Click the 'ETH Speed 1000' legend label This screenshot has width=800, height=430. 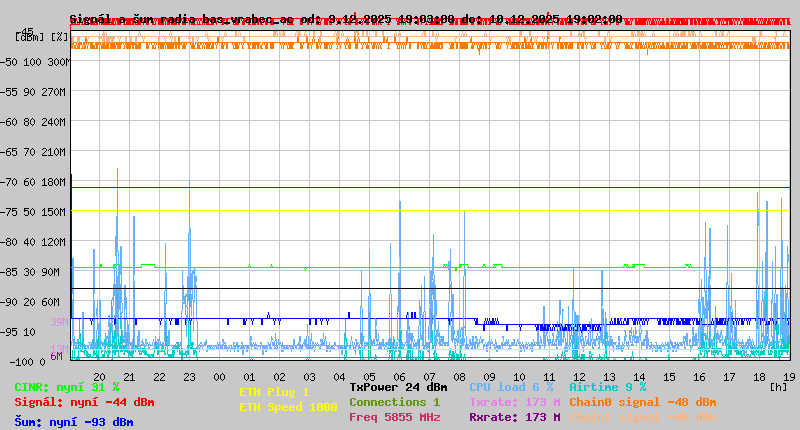click(x=288, y=407)
